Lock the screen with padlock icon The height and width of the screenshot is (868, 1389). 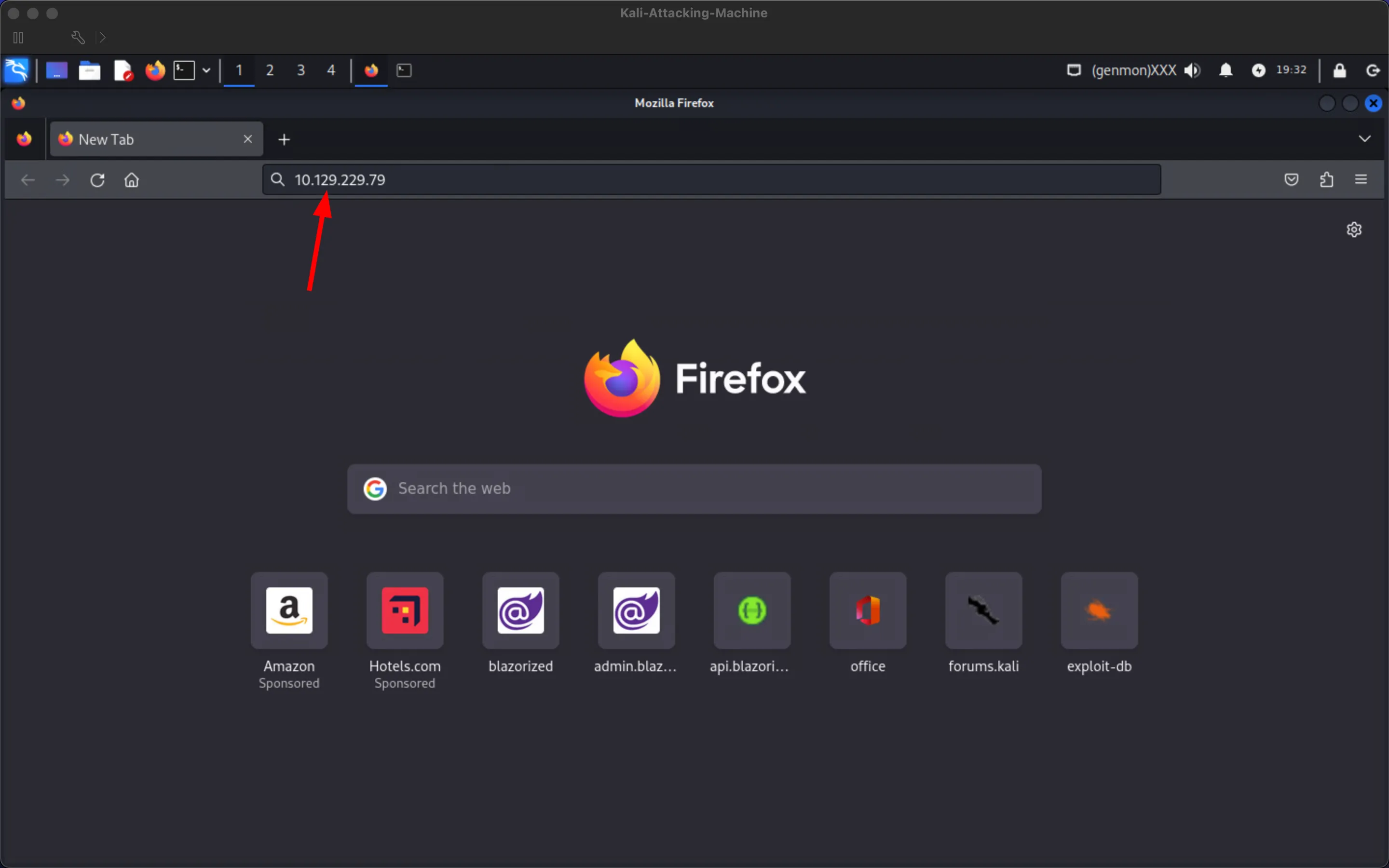tap(1340, 70)
